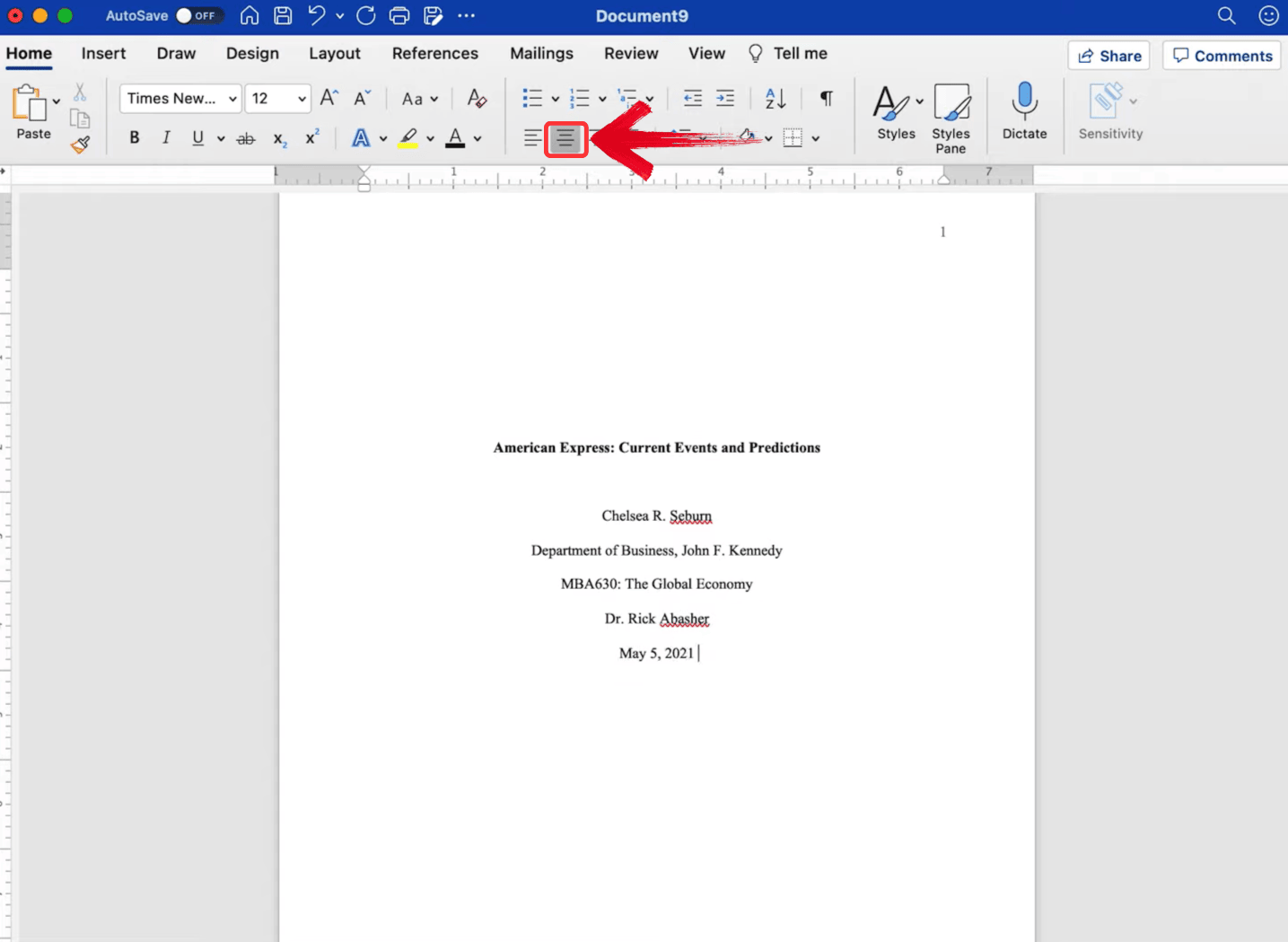Screen dimensions: 1288x942
Task: Click the subscript icon
Action: [279, 137]
